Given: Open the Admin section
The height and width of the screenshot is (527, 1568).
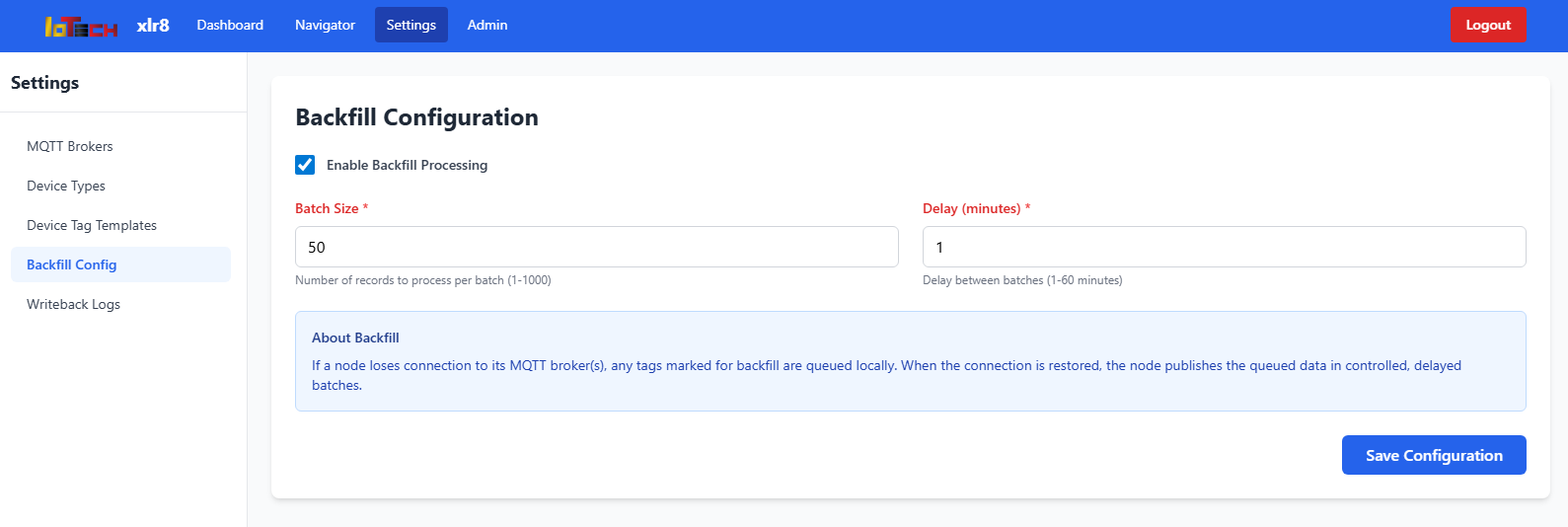Looking at the screenshot, I should 487,25.
